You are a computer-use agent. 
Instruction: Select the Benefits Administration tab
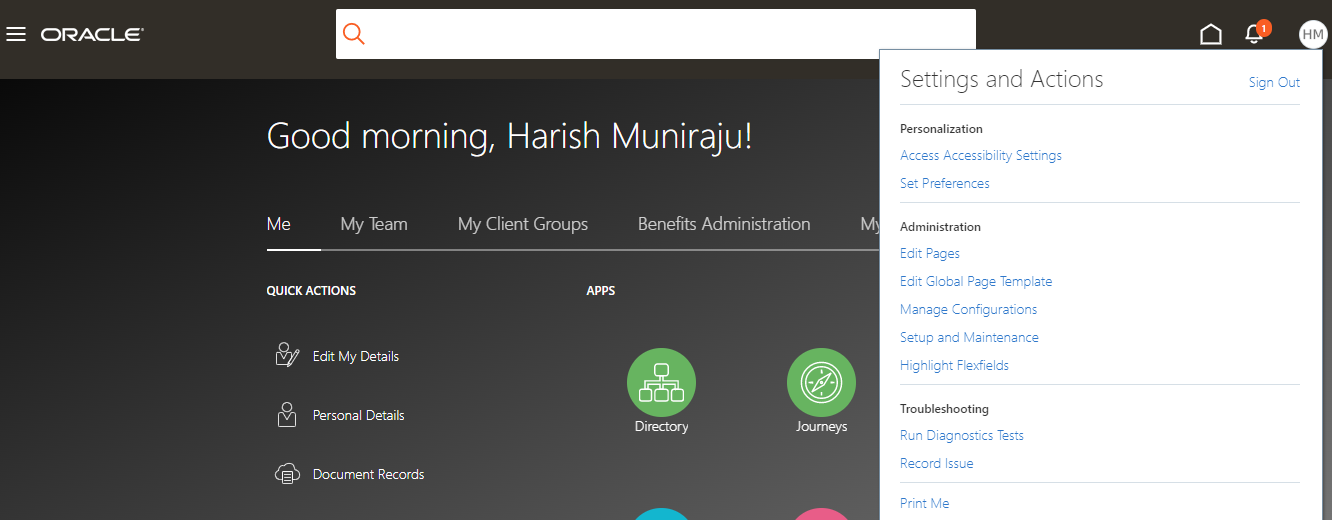click(724, 224)
